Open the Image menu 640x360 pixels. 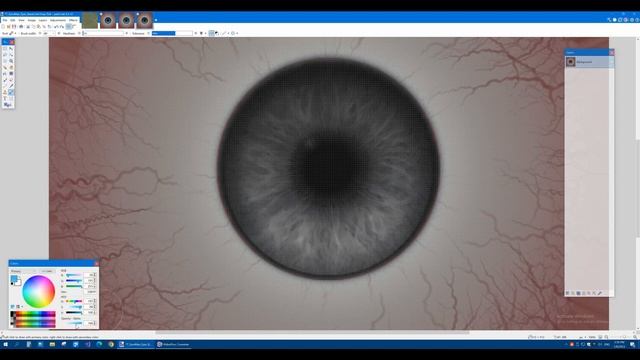[32, 20]
